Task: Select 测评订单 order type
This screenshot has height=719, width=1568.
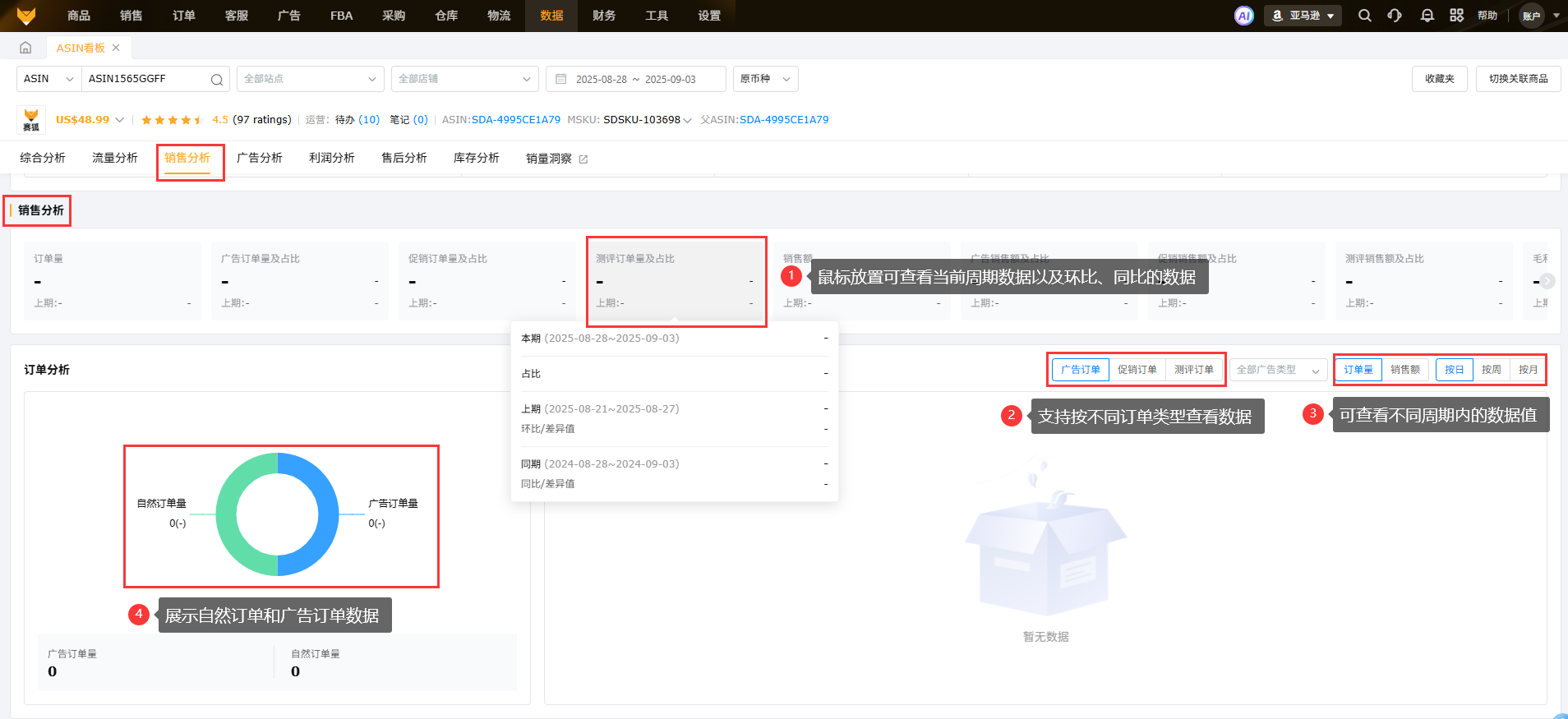Action: pyautogui.click(x=1194, y=370)
